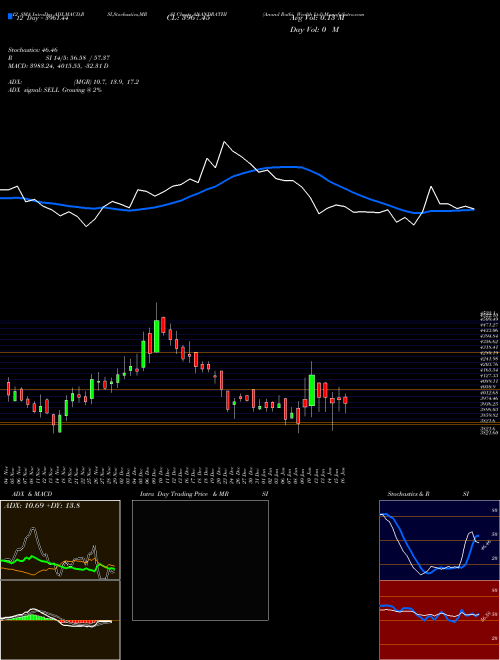The height and width of the screenshot is (660, 500).
Task: Click the empty Intra Day Trading panel
Action: [200, 560]
